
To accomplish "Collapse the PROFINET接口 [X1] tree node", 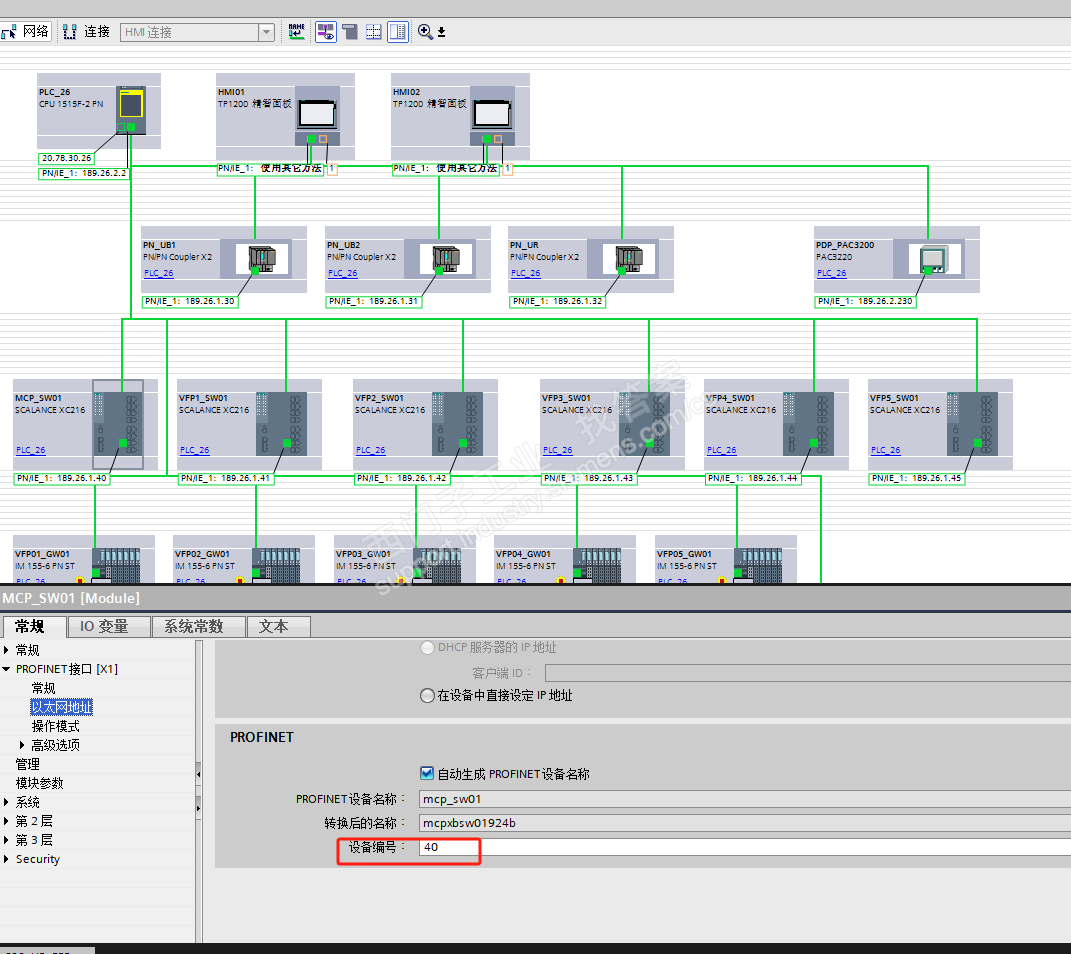I will point(6,669).
